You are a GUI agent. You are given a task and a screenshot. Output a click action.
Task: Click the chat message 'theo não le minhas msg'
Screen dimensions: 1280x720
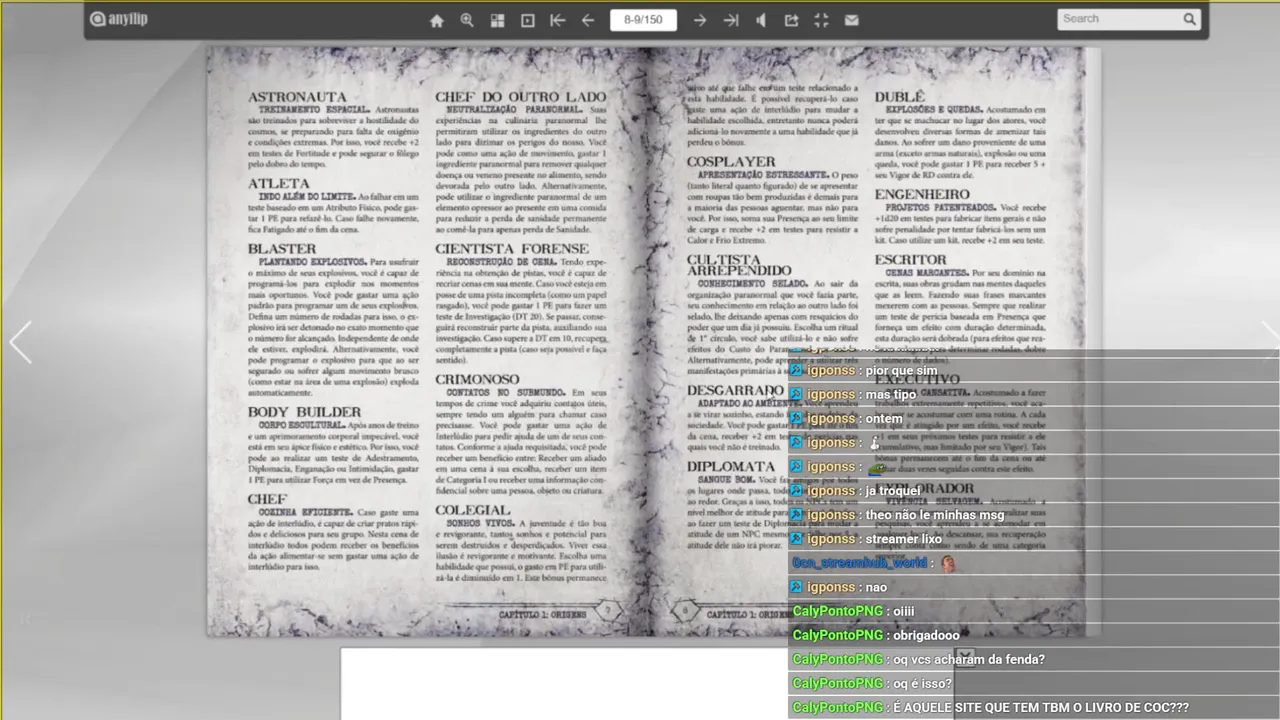point(935,515)
